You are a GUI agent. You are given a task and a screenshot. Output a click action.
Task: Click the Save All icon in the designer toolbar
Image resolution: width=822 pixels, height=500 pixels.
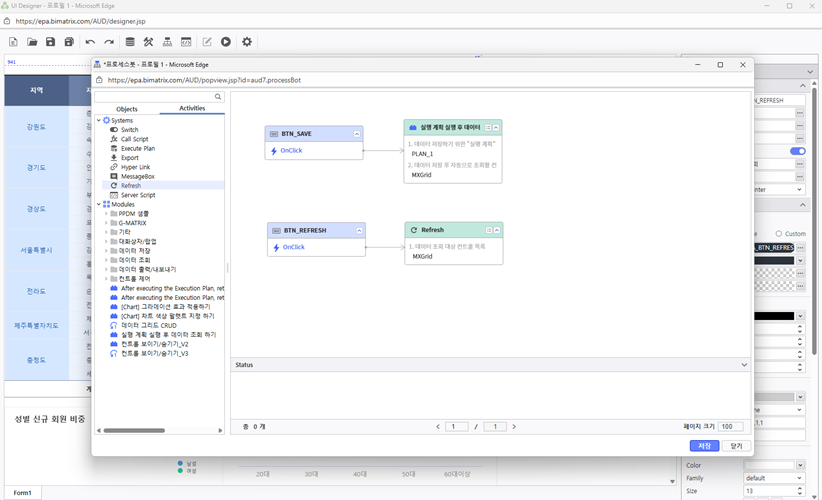click(69, 42)
